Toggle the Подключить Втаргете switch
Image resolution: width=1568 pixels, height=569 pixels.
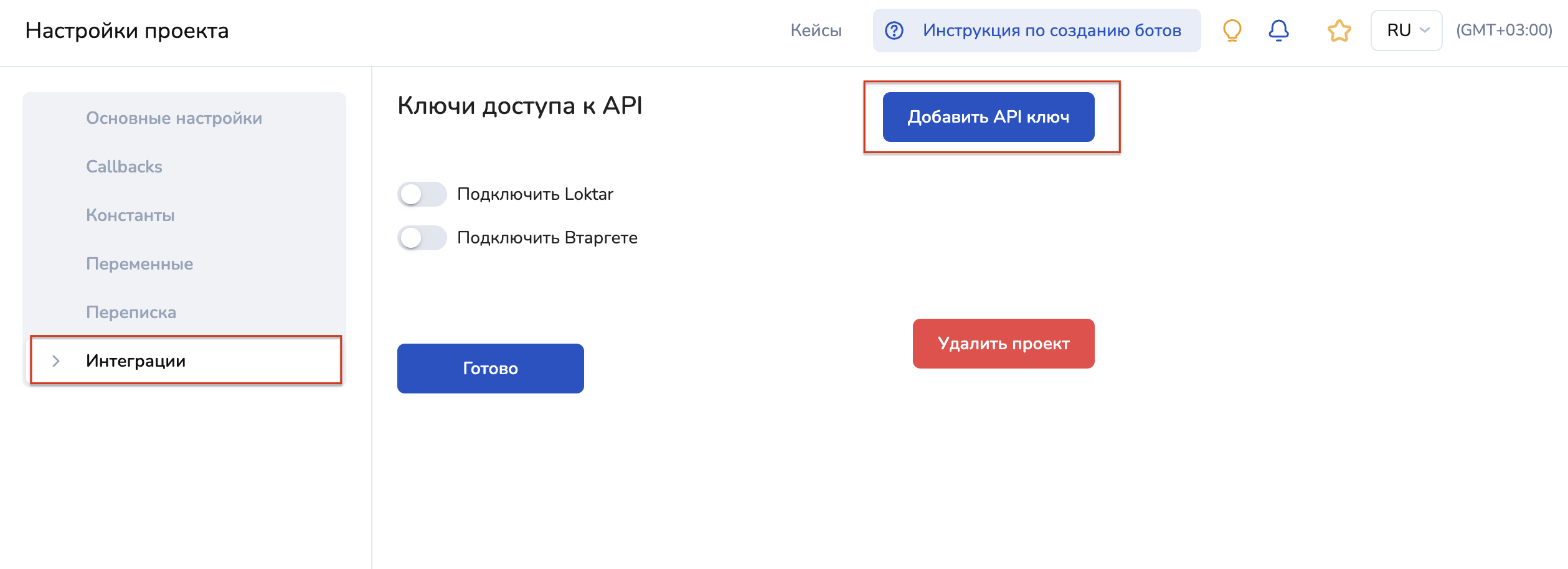click(x=422, y=238)
